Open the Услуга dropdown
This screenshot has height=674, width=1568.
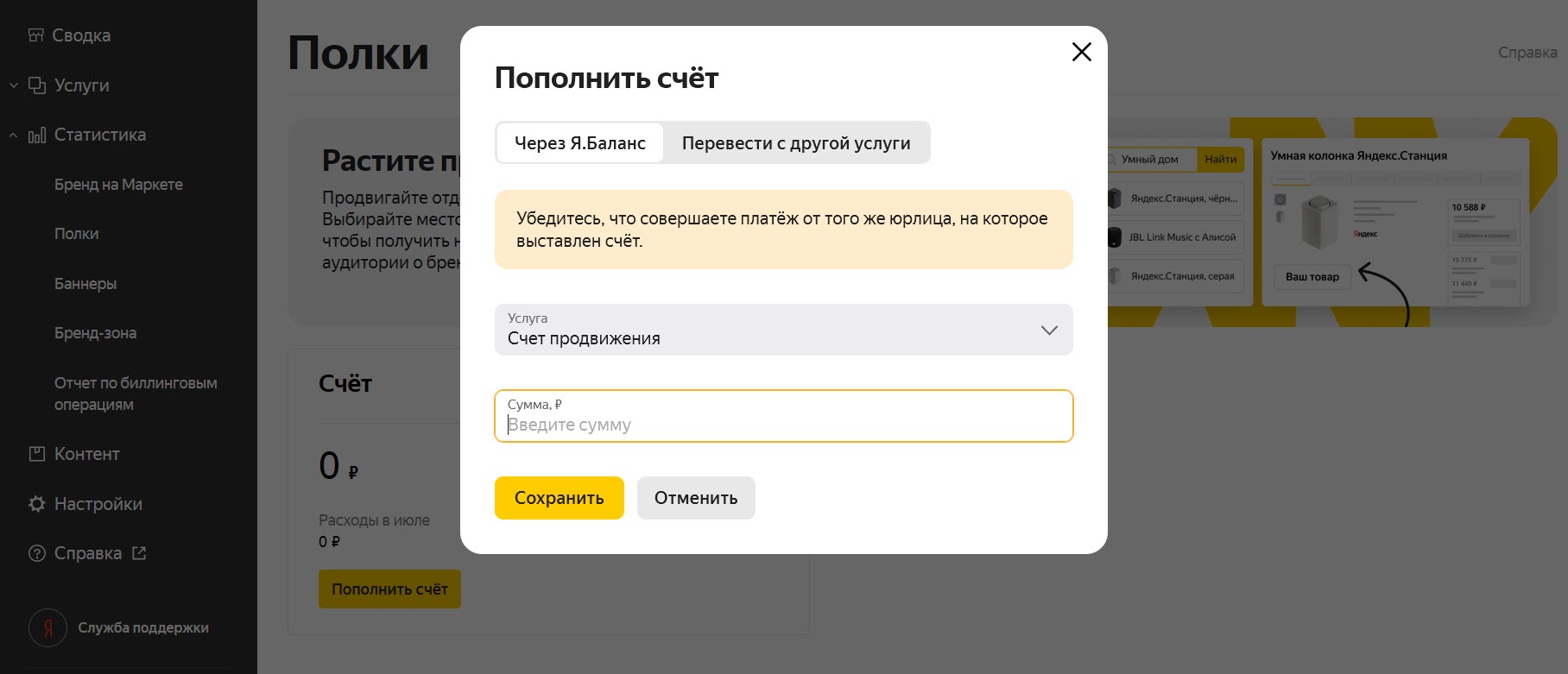[x=784, y=330]
